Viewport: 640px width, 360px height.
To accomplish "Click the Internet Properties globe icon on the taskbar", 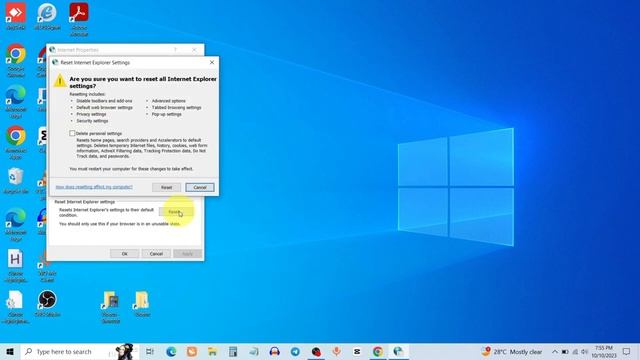I will point(398,351).
